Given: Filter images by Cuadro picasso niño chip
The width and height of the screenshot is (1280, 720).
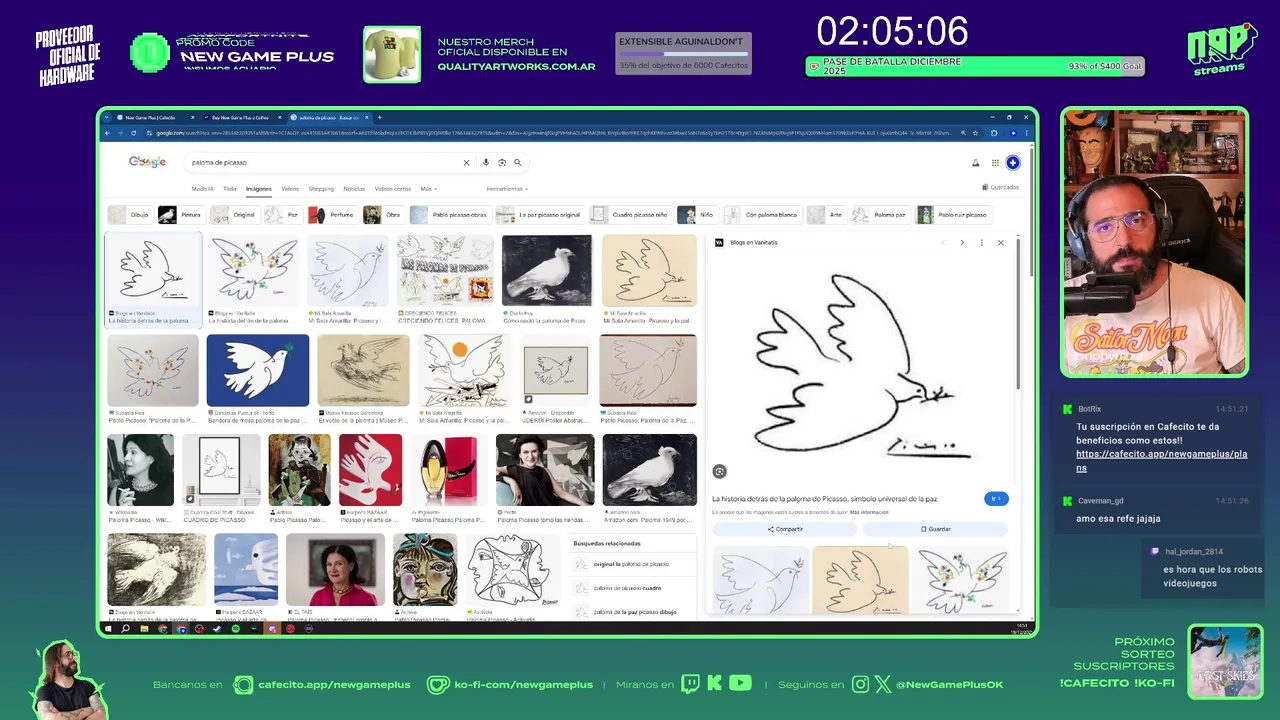Looking at the screenshot, I should tap(630, 215).
